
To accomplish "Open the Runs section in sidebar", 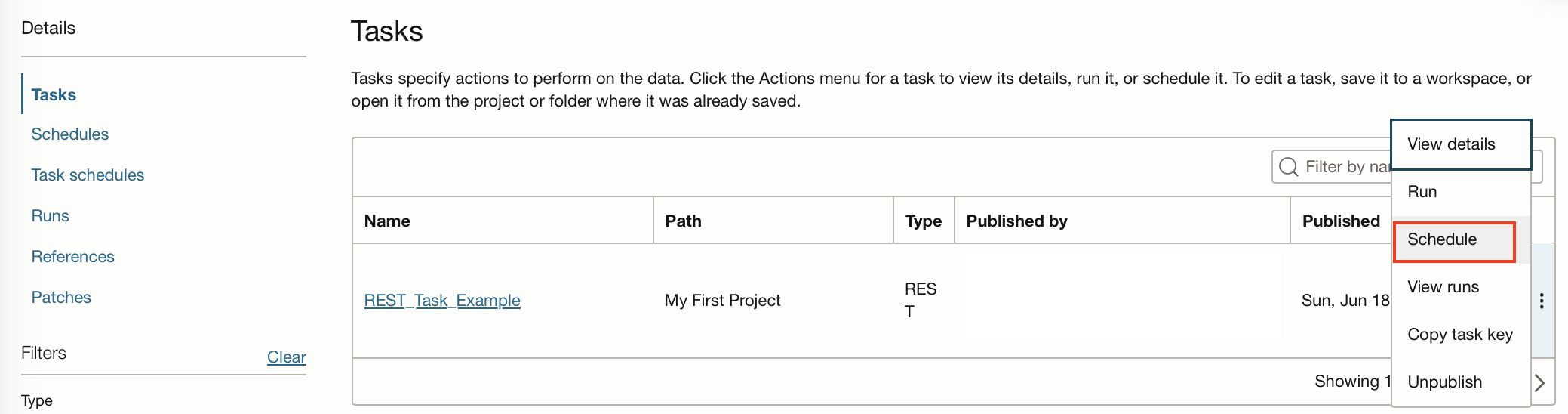I will [51, 216].
